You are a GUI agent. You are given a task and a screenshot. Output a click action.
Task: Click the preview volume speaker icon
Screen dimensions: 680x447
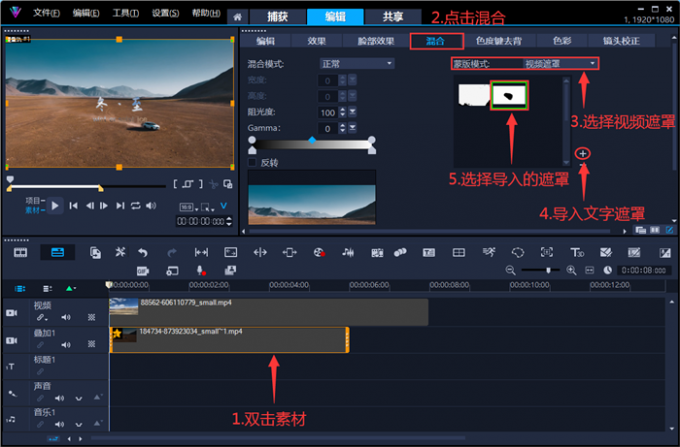coord(151,206)
